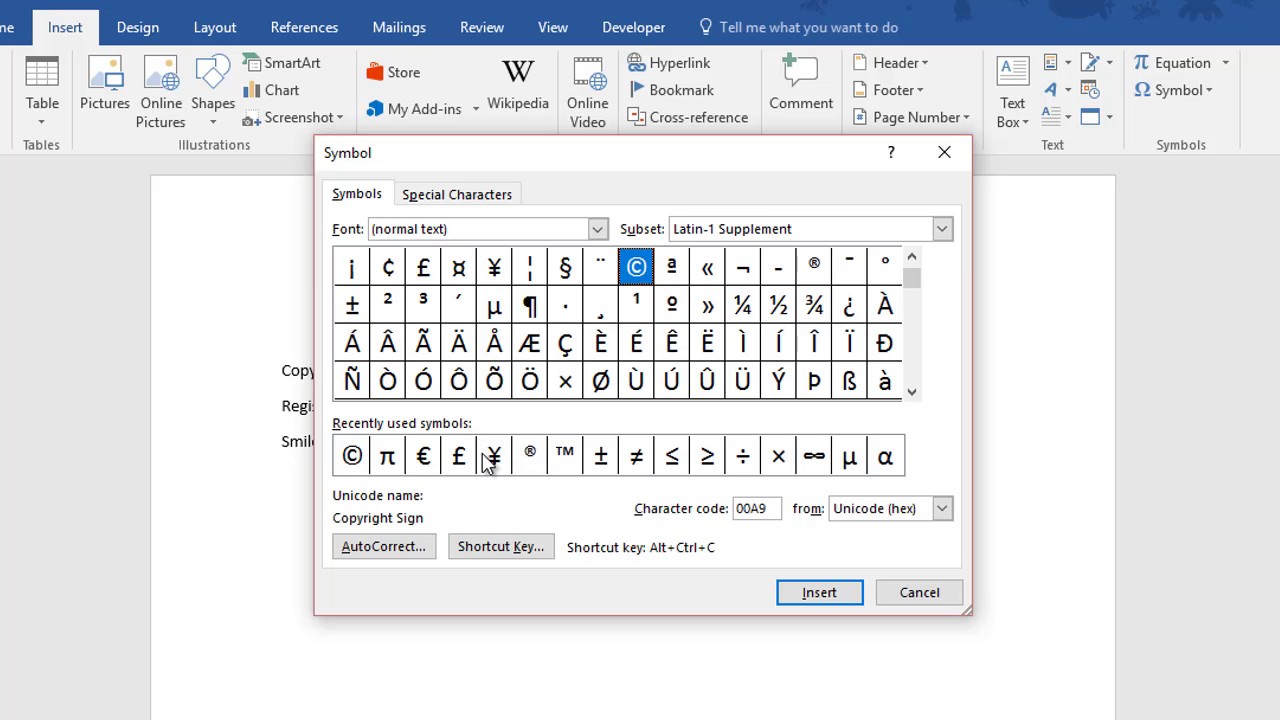Screen dimensions: 1280x720
Task: Click the Character code field
Action: 757,508
